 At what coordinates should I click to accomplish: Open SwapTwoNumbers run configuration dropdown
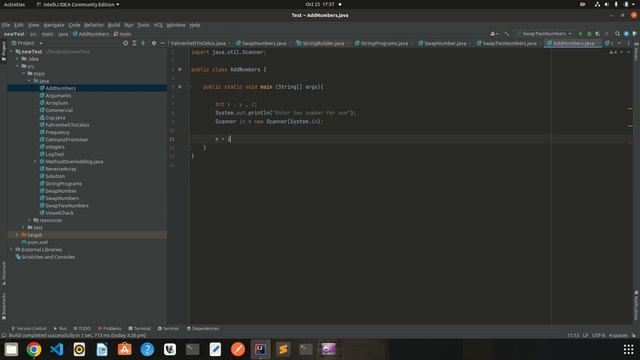point(545,34)
